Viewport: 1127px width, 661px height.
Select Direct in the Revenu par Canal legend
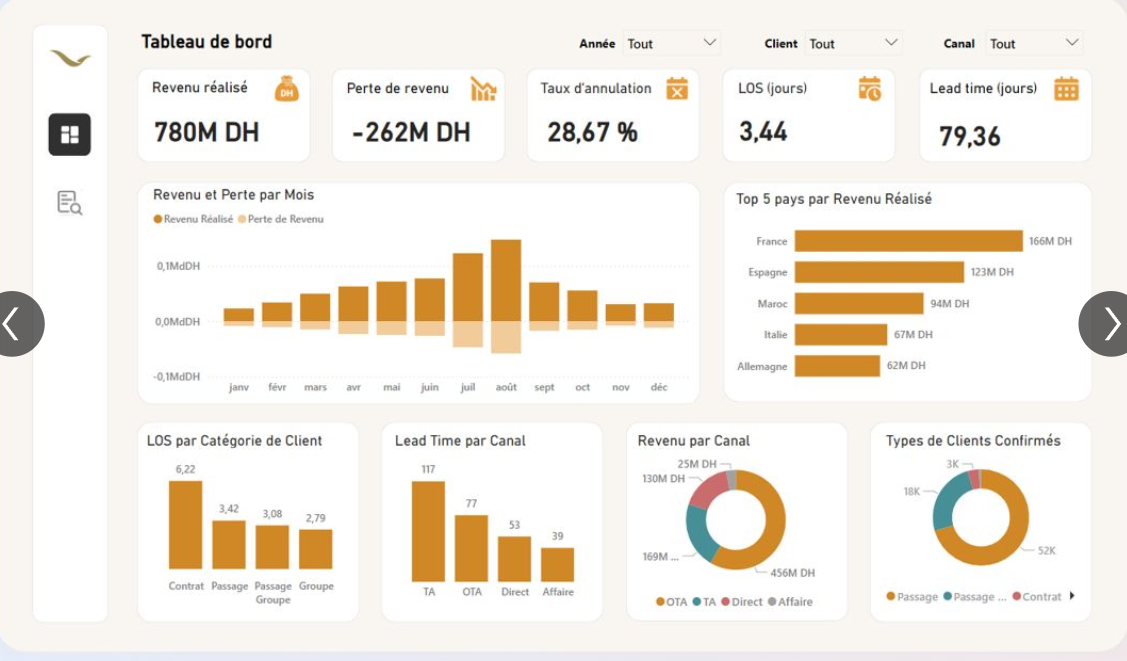pos(742,602)
